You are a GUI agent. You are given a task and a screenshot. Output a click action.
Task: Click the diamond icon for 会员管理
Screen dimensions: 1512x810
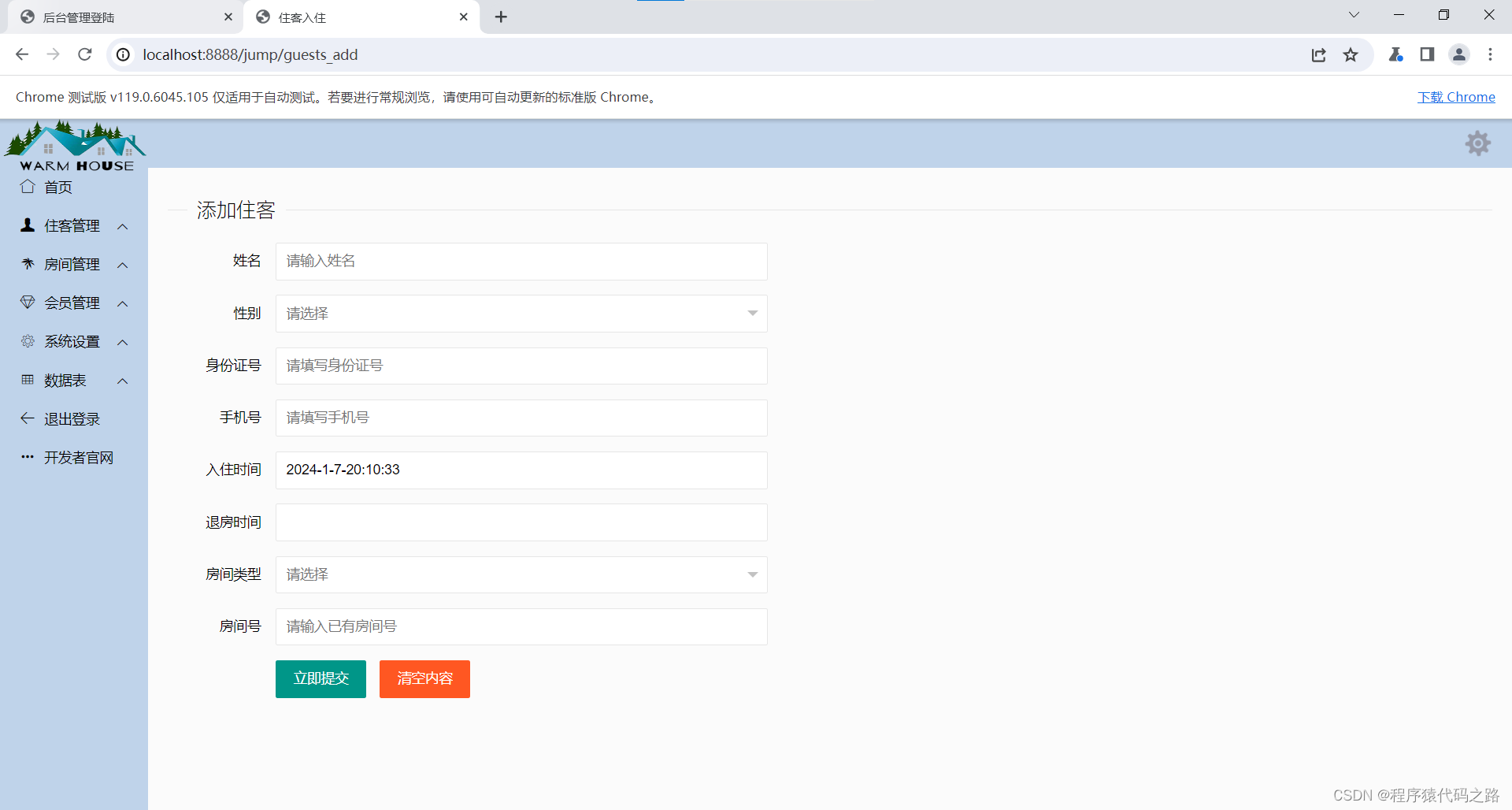click(28, 303)
